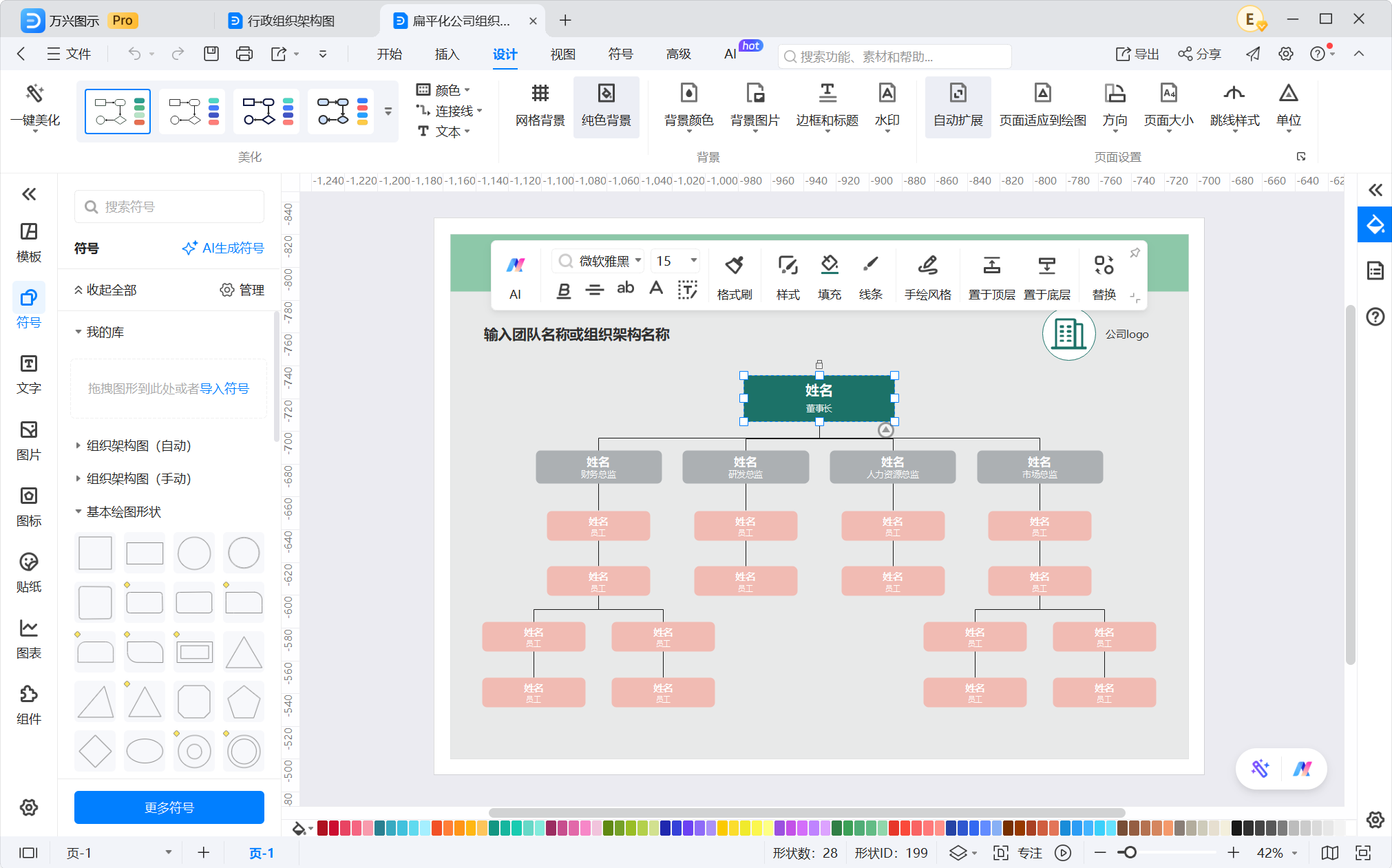This screenshot has height=868, width=1392.
Task: Open the 模板 templates sidebar panel
Action: point(29,243)
